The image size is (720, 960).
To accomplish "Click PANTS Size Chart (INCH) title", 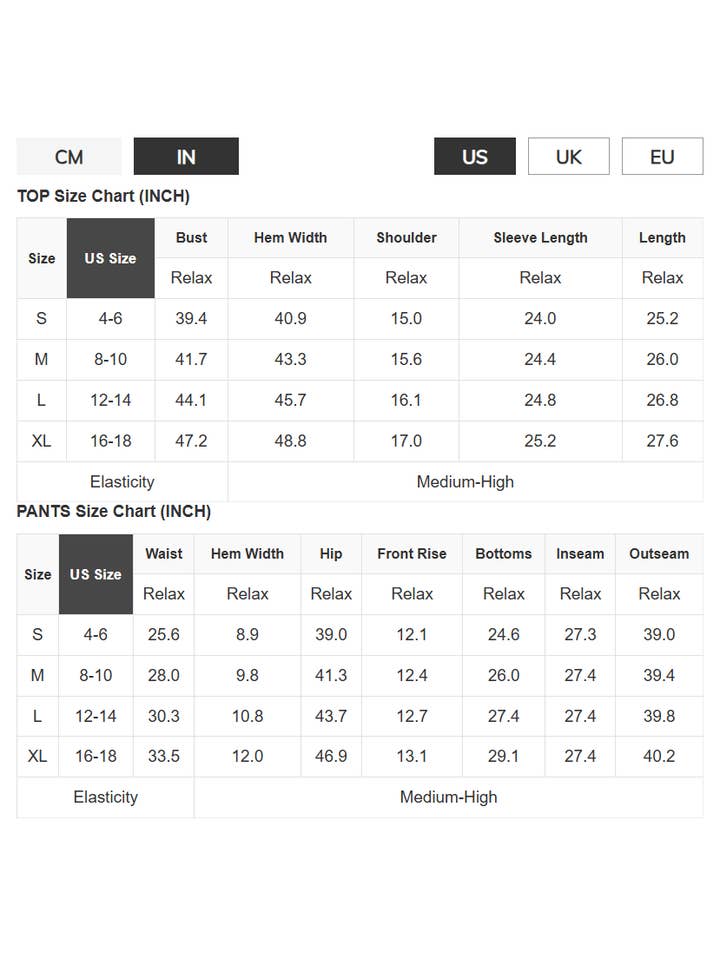I will [x=114, y=512].
